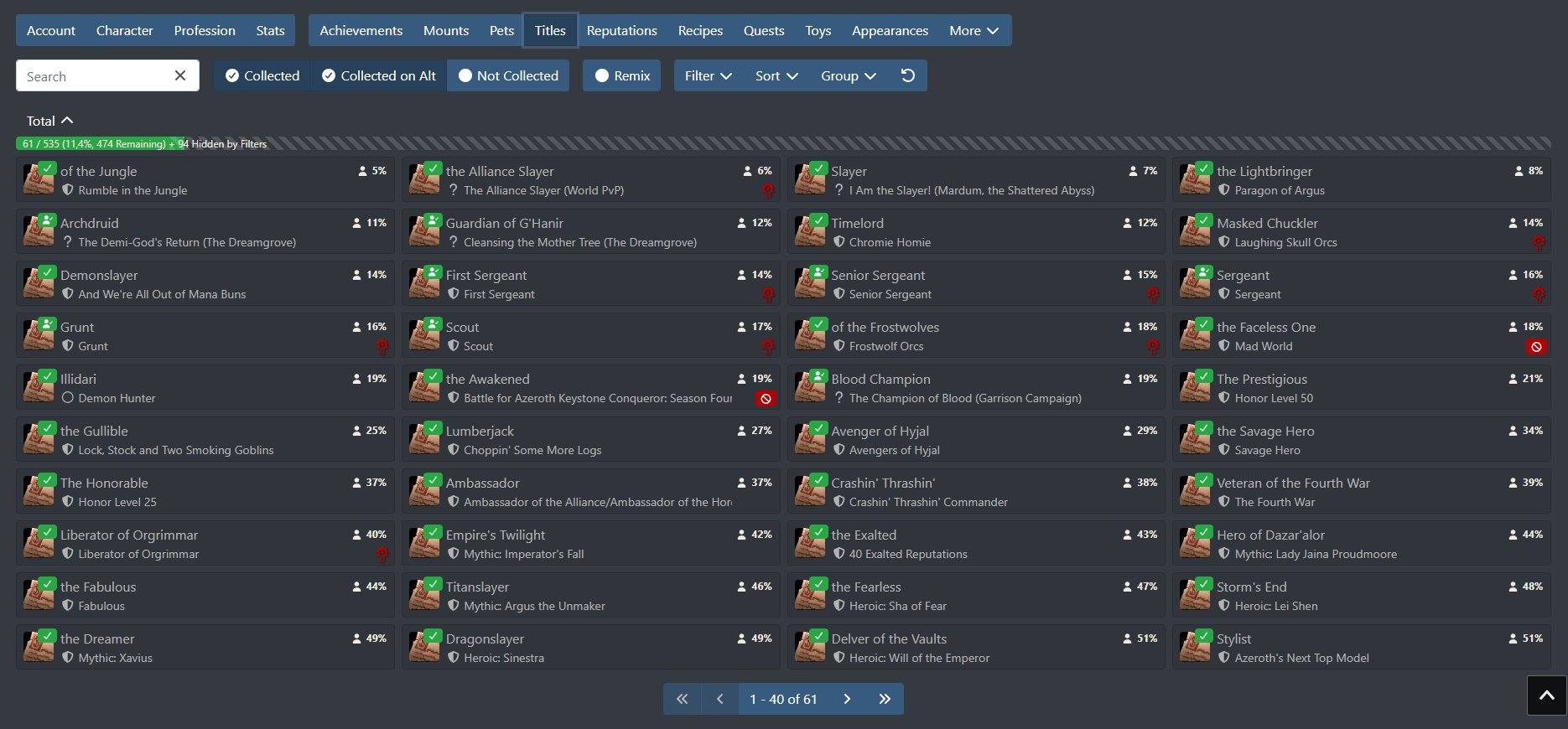Jump to the first page of titles
1568x729 pixels.
coord(683,699)
